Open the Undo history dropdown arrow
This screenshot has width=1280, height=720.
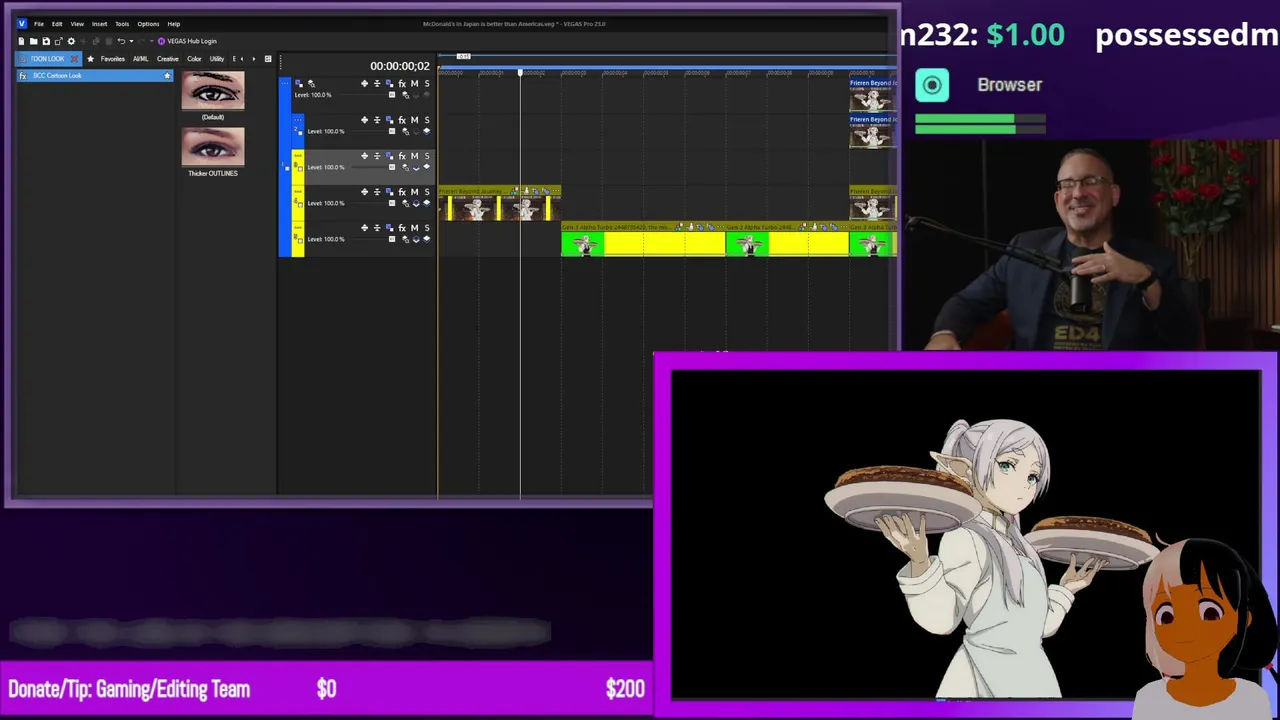point(131,41)
